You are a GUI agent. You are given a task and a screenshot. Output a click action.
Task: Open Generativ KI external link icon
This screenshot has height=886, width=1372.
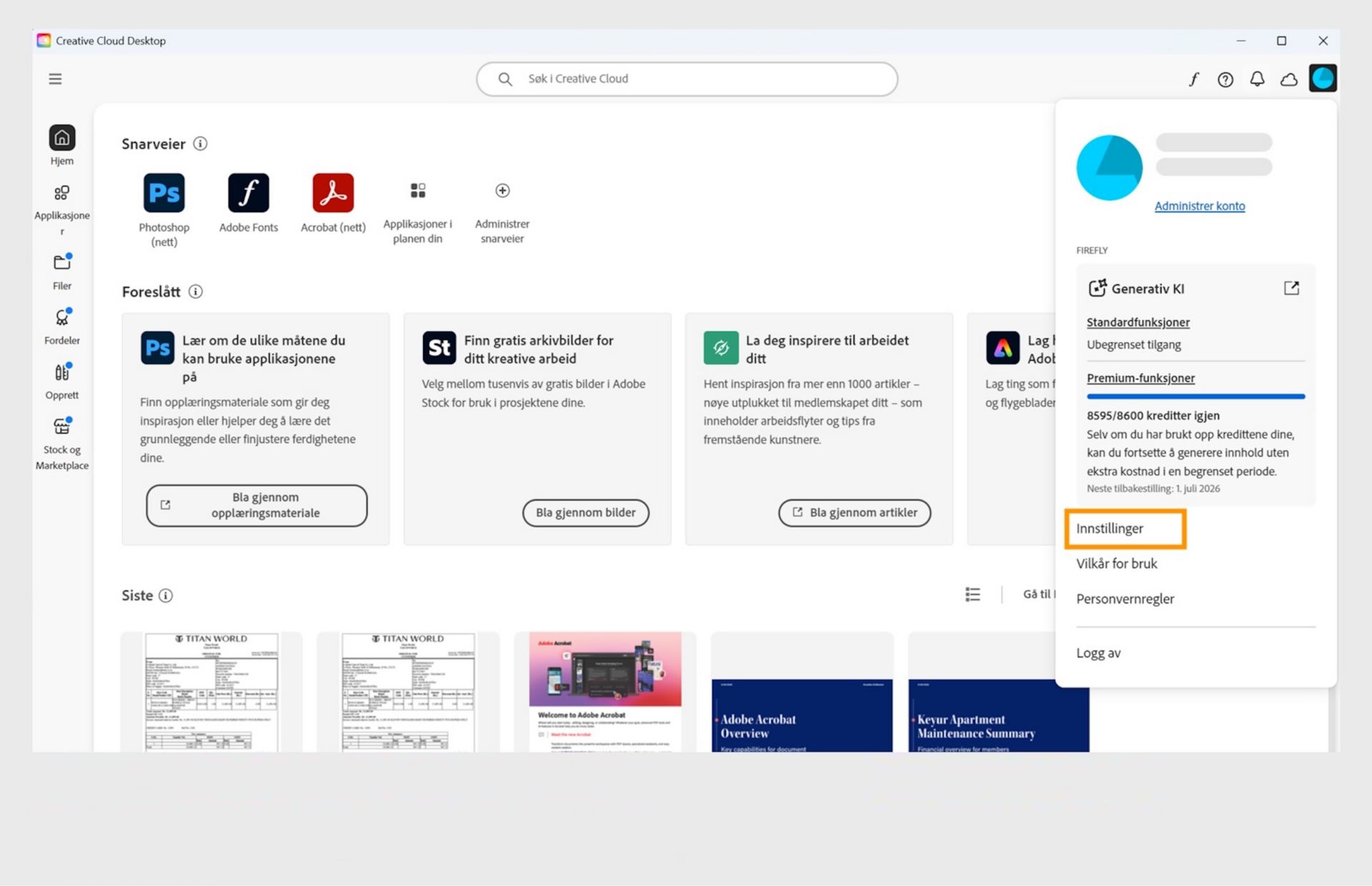point(1291,288)
